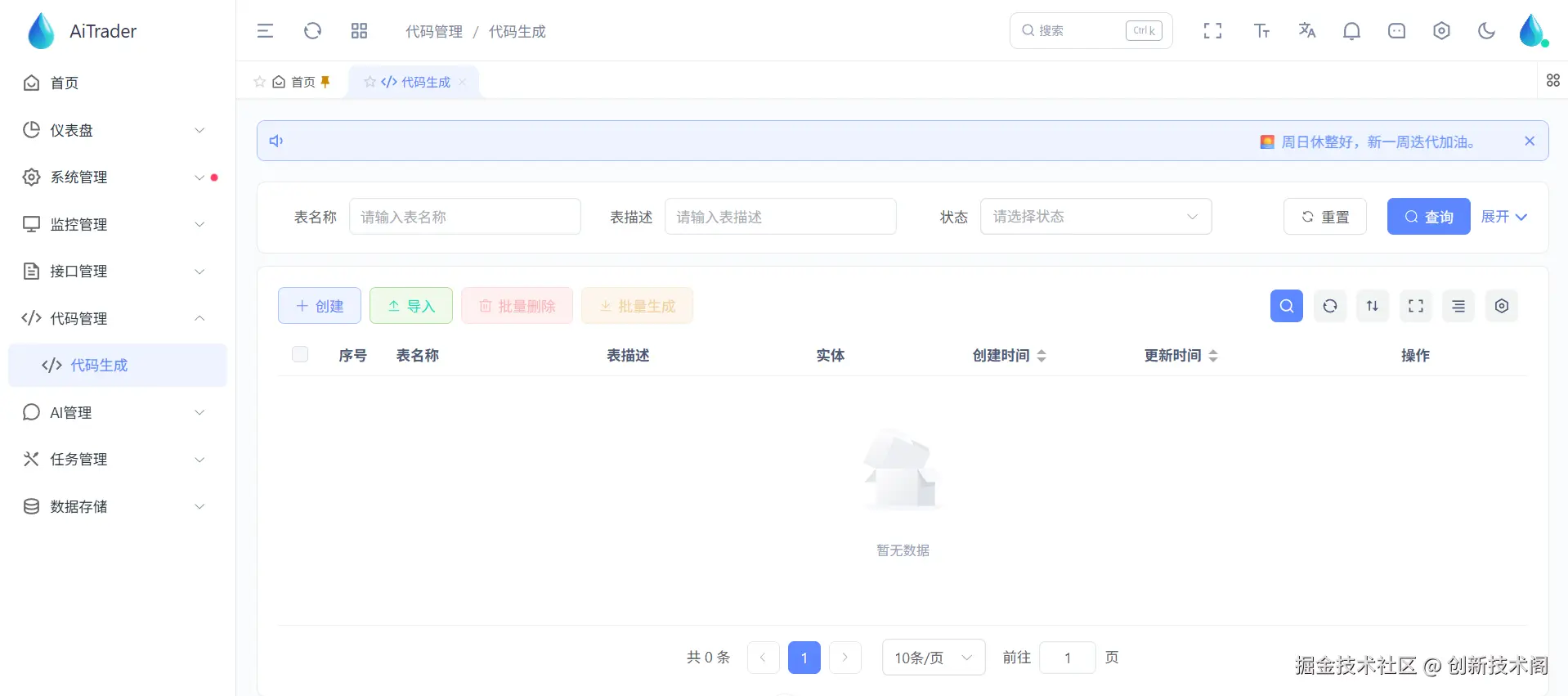The width and height of the screenshot is (1568, 696).
Task: Close the announcement banner
Action: pos(1530,141)
